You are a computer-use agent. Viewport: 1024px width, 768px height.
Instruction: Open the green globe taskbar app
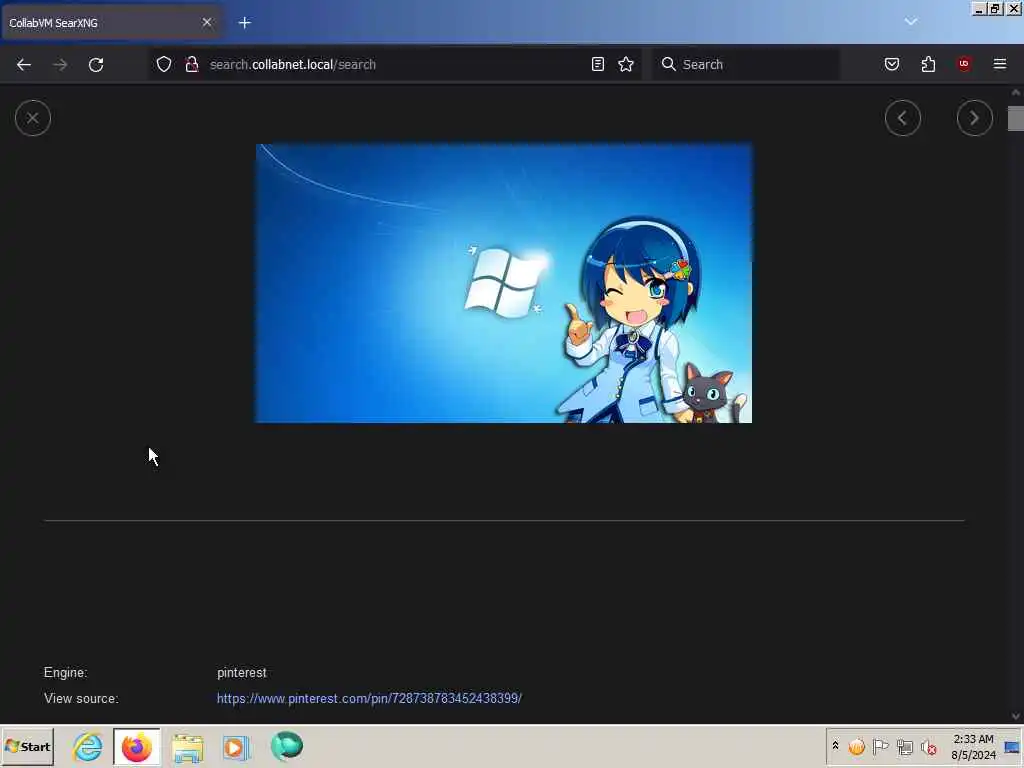[x=287, y=746]
